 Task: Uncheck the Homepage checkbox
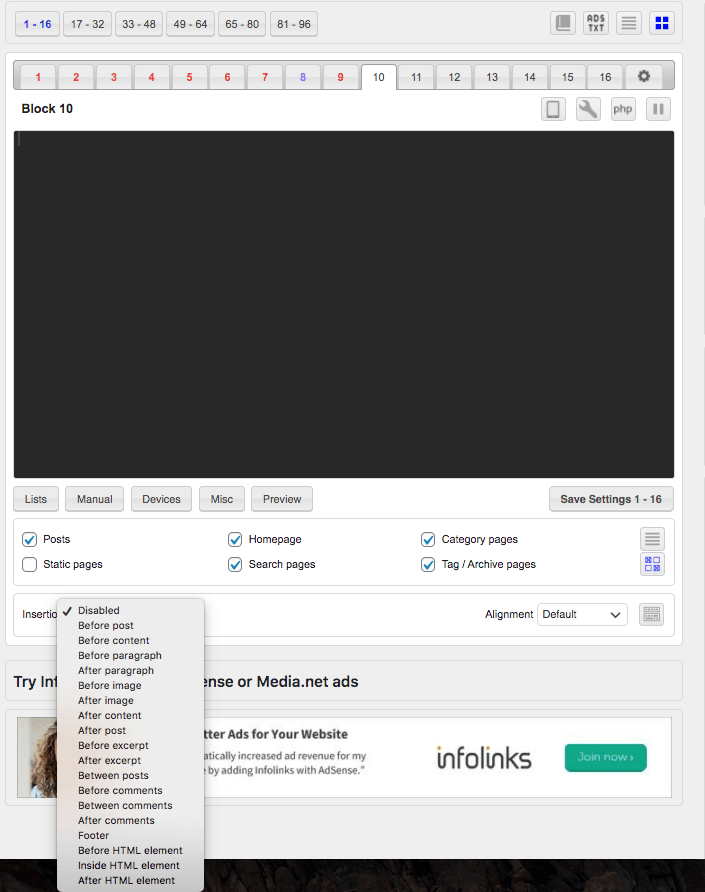235,539
